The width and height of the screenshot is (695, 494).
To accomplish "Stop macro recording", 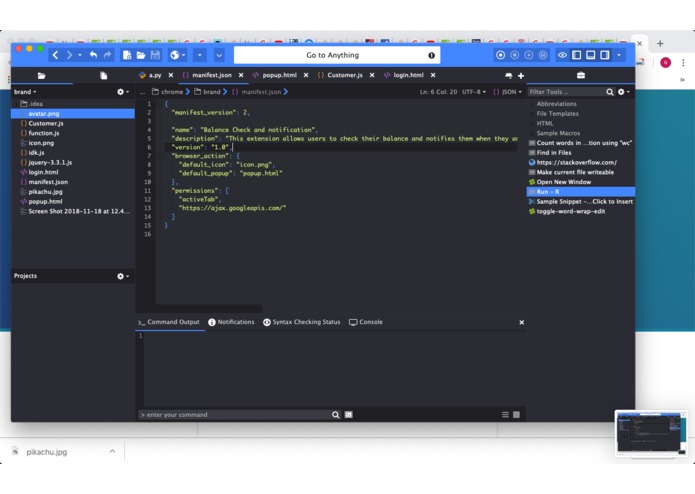I will point(515,55).
